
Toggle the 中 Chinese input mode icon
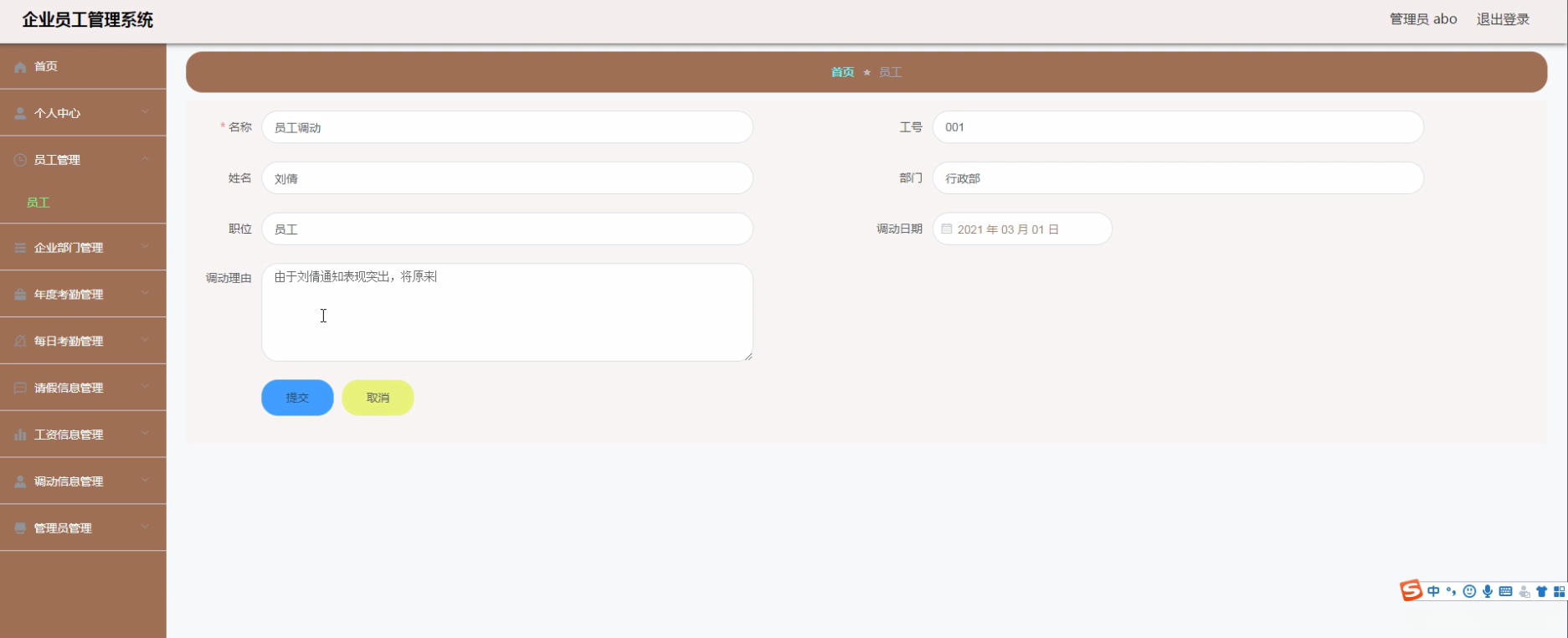click(x=1434, y=592)
